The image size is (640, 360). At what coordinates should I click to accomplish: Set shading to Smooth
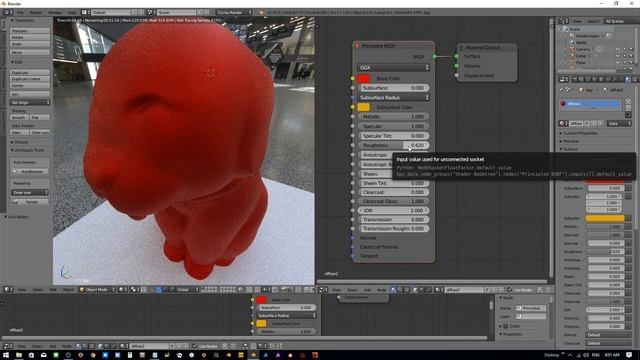point(19,118)
